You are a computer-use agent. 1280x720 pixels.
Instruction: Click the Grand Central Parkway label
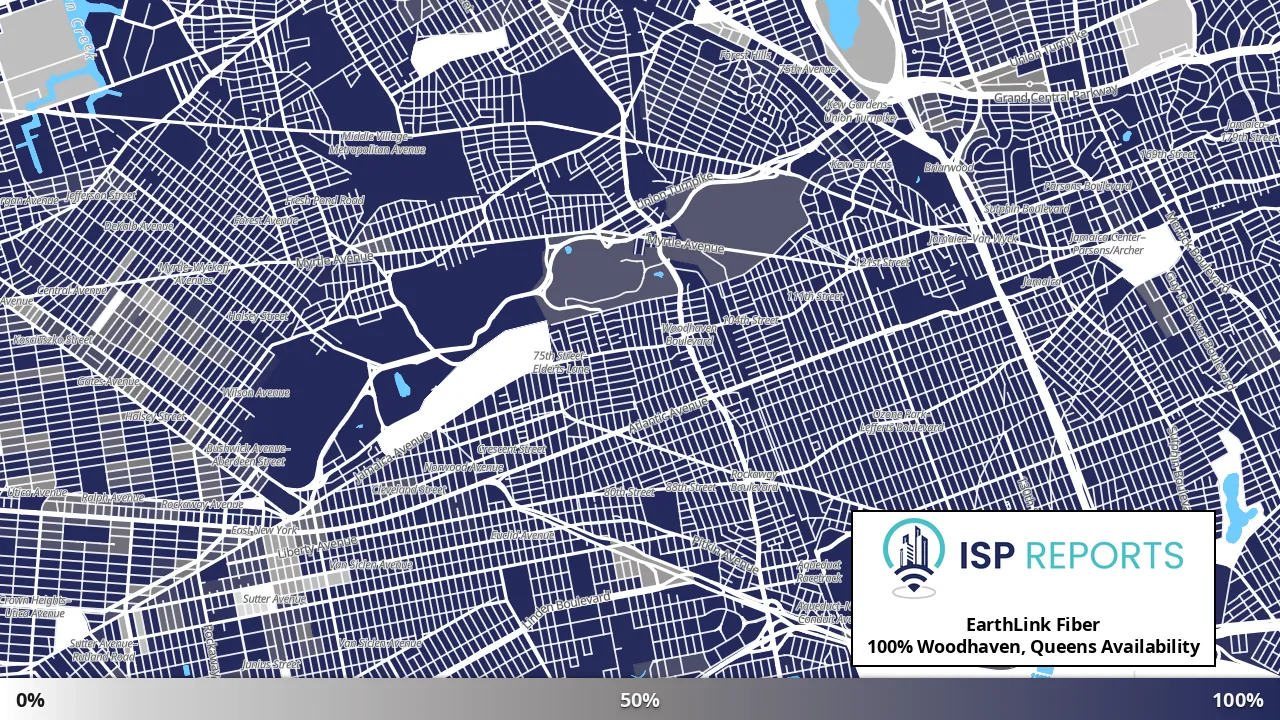tap(1058, 97)
